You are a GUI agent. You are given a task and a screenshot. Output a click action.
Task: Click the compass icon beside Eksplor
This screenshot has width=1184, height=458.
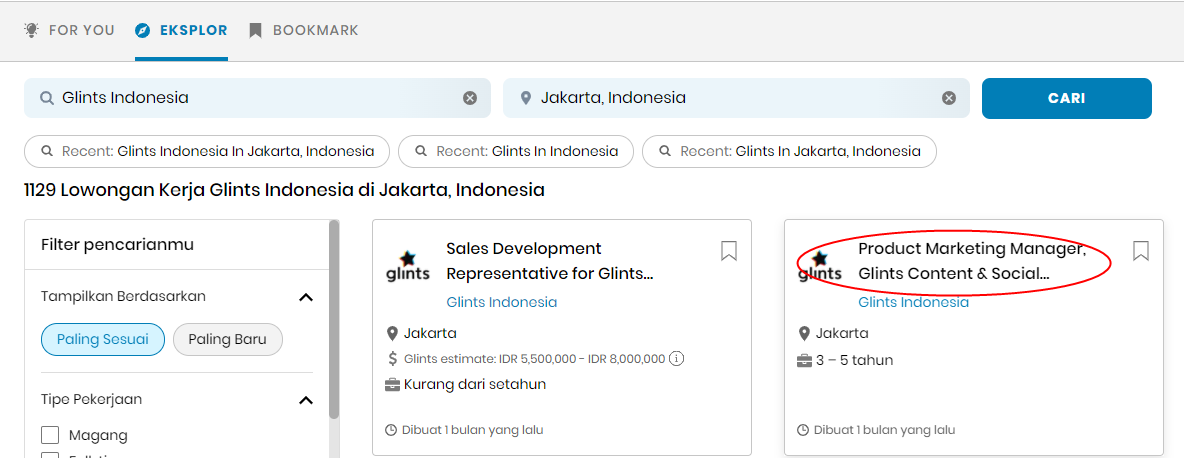143,30
